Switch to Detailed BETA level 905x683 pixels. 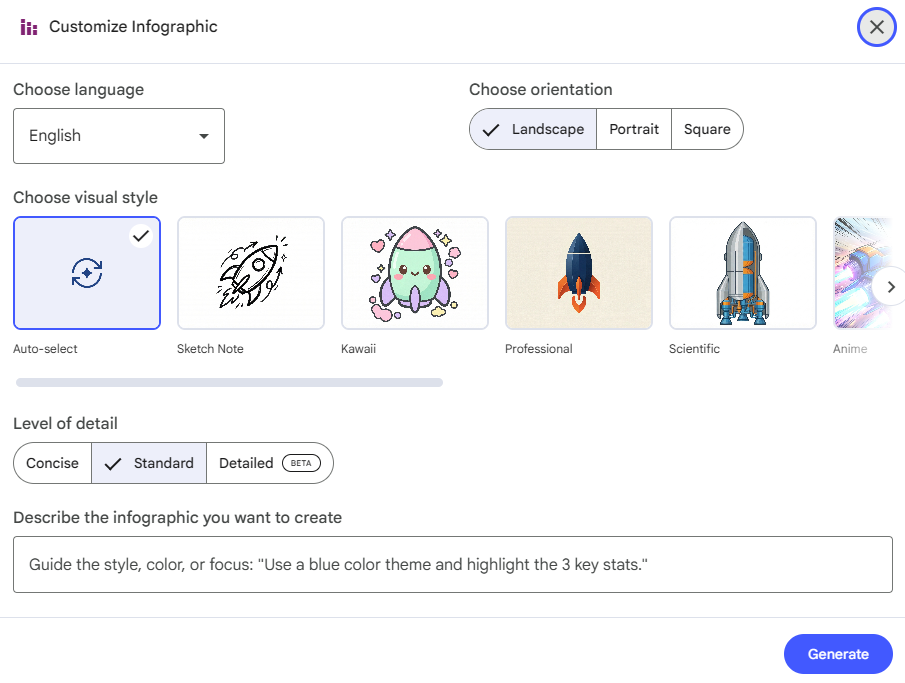point(270,463)
